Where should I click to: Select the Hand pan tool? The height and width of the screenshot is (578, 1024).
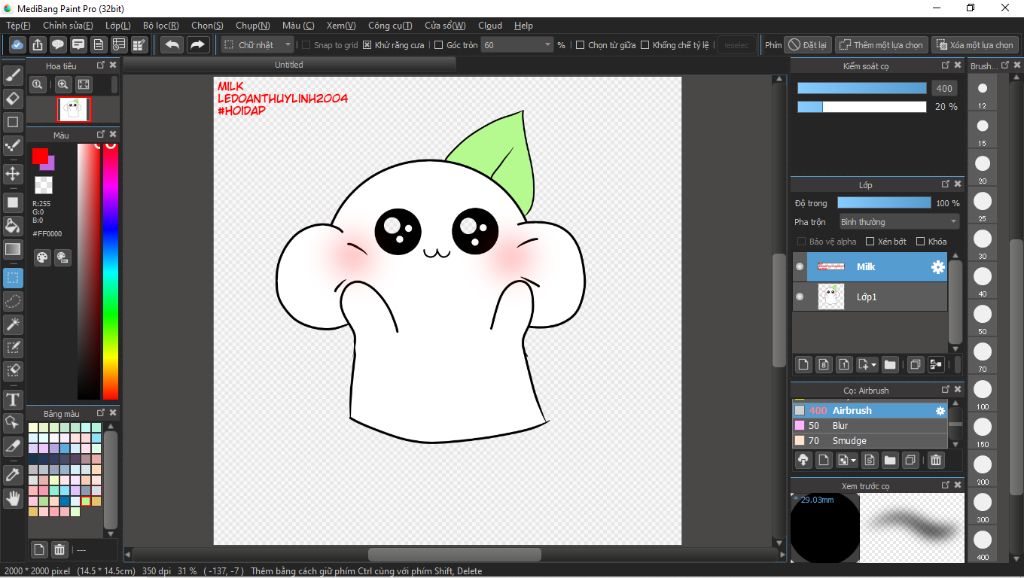[12, 499]
